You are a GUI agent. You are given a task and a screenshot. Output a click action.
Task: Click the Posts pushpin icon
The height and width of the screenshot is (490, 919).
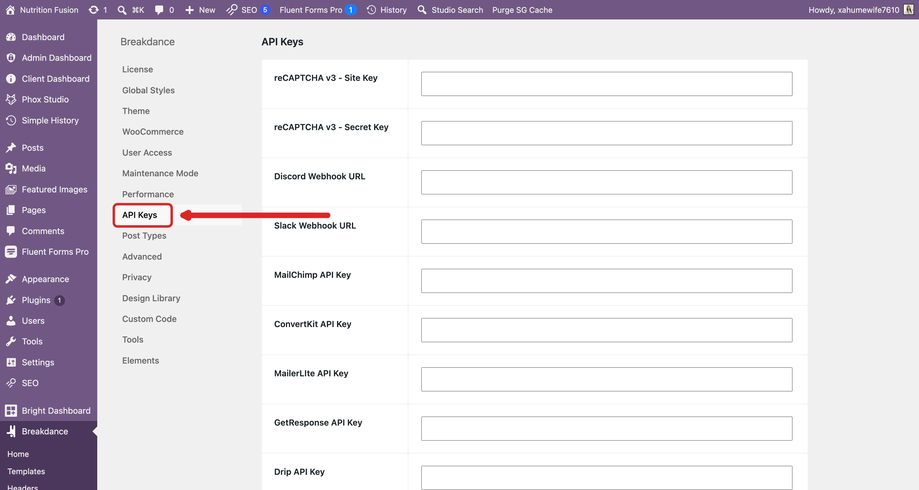tap(11, 148)
